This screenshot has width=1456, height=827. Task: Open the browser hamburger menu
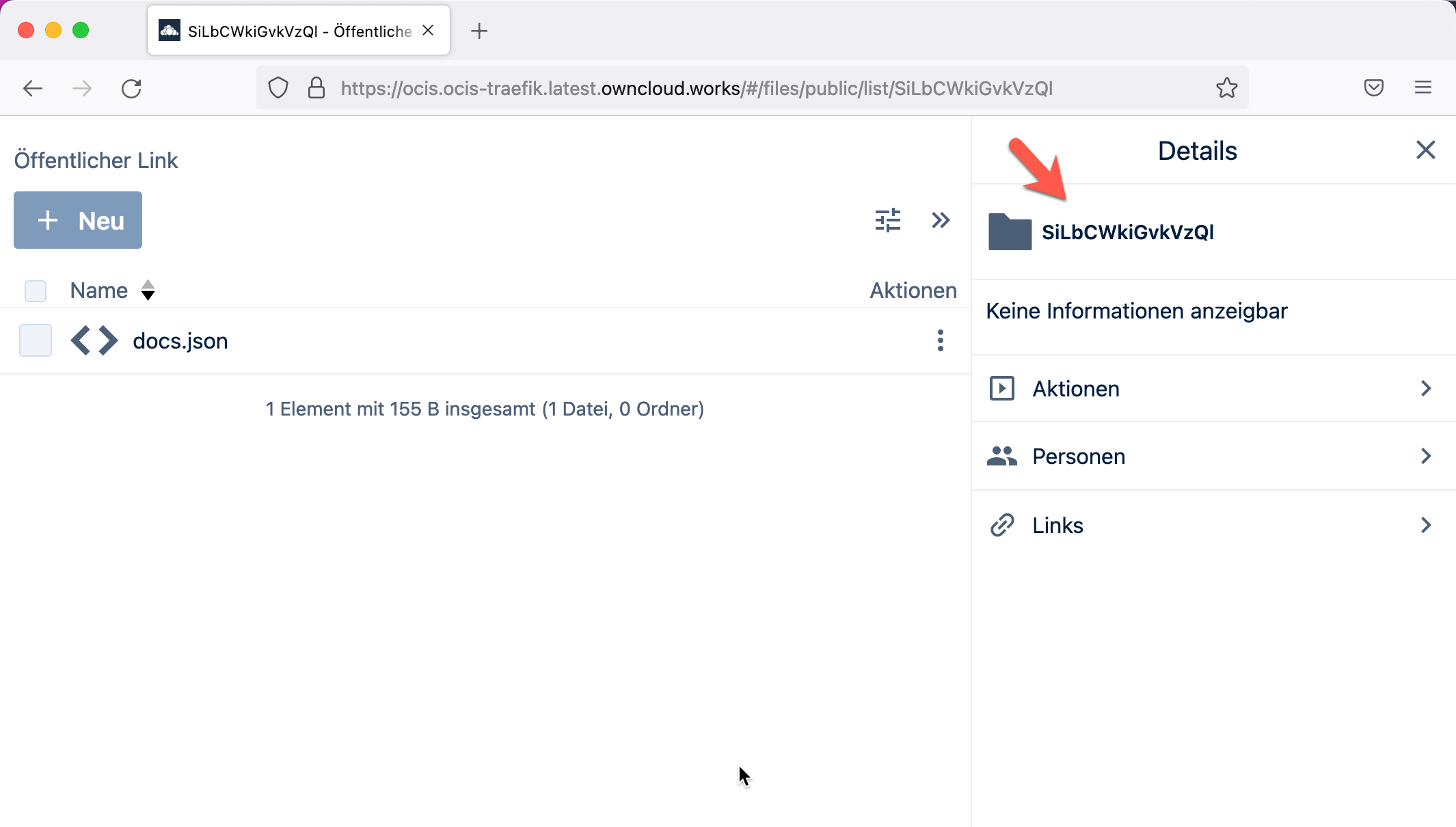pos(1424,87)
